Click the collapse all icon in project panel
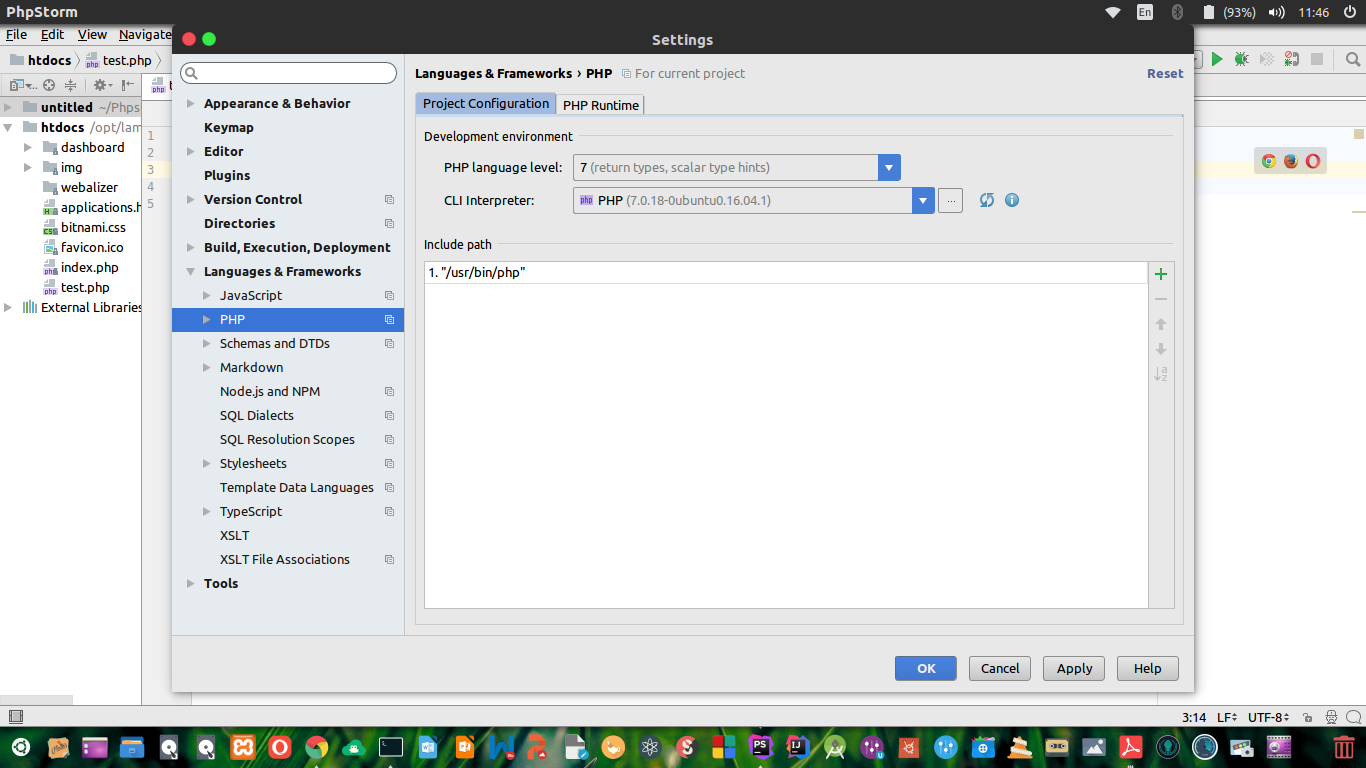The height and width of the screenshot is (768, 1366). point(70,86)
